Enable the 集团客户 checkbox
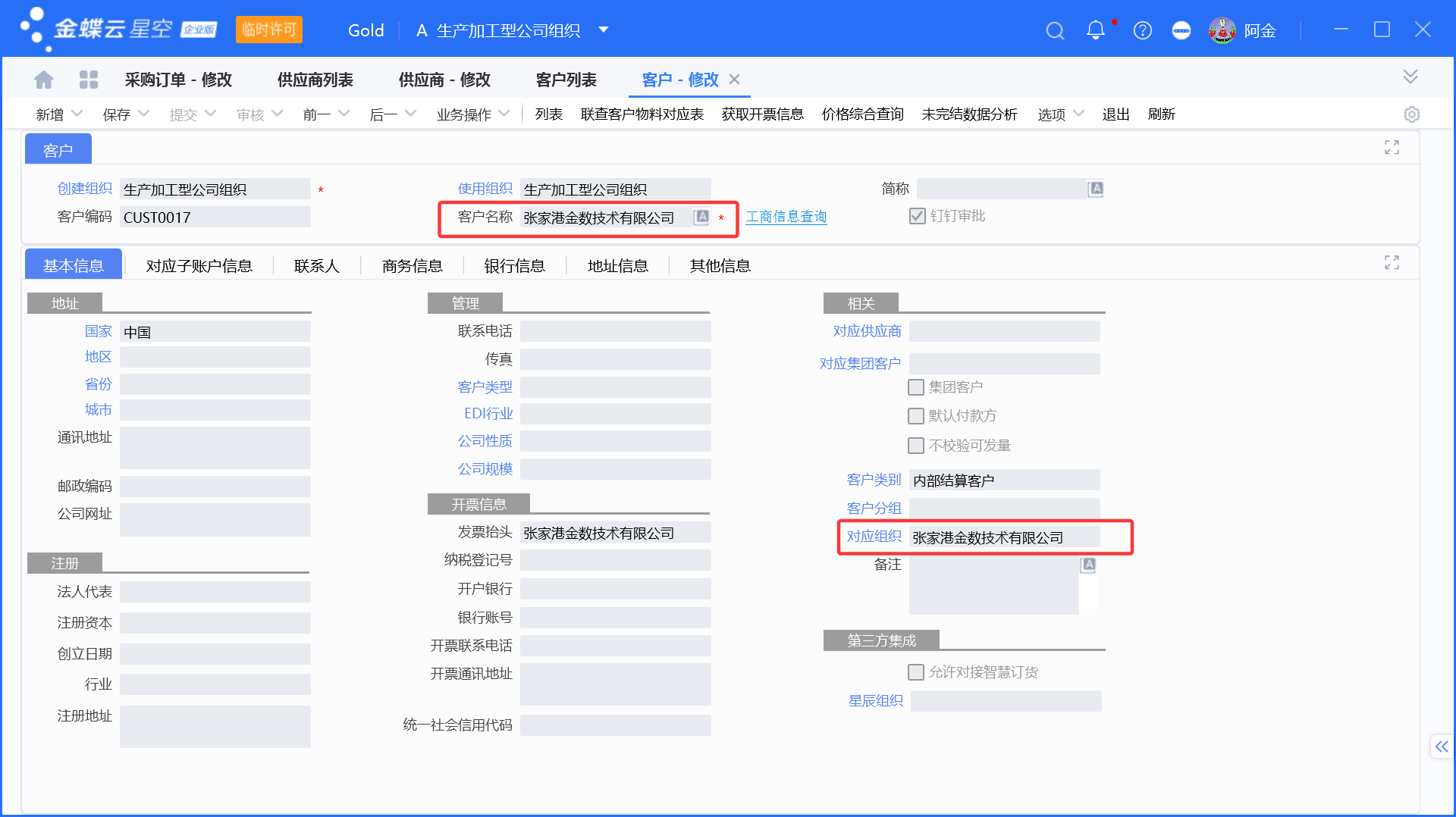 pos(916,387)
